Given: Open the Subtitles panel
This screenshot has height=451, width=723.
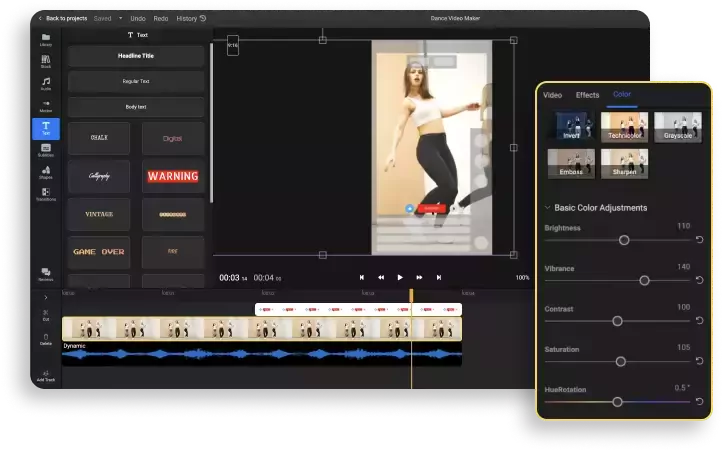Looking at the screenshot, I should [46, 150].
